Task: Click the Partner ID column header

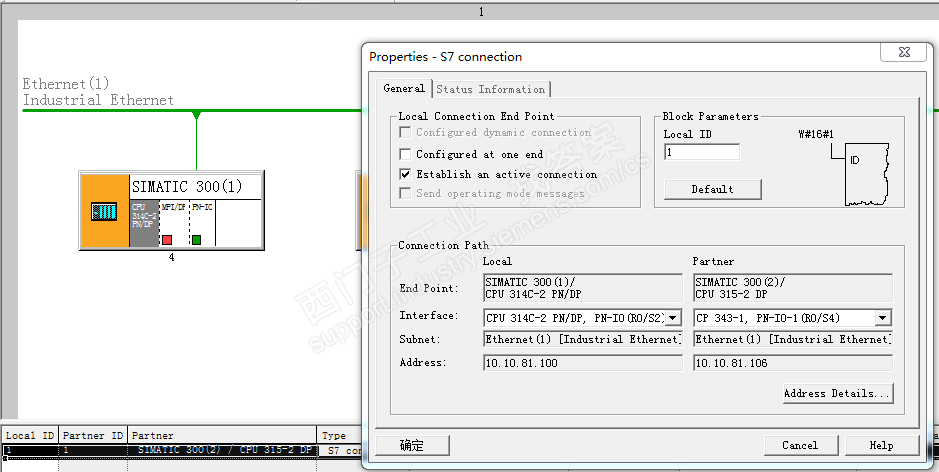Action: pos(93,435)
